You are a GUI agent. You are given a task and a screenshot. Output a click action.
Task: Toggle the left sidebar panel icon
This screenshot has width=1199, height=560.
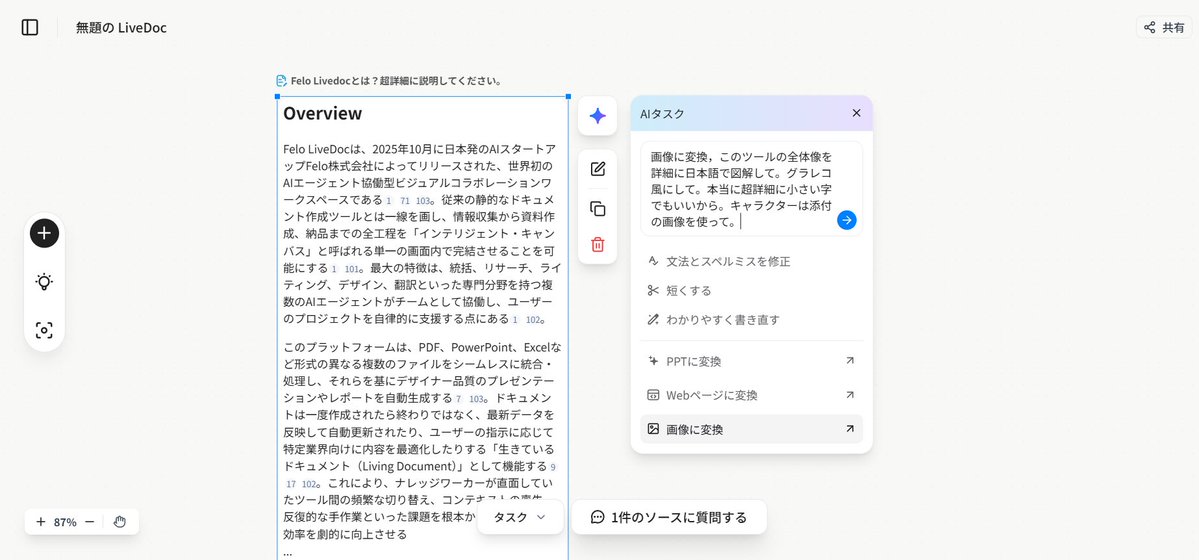pyautogui.click(x=30, y=28)
